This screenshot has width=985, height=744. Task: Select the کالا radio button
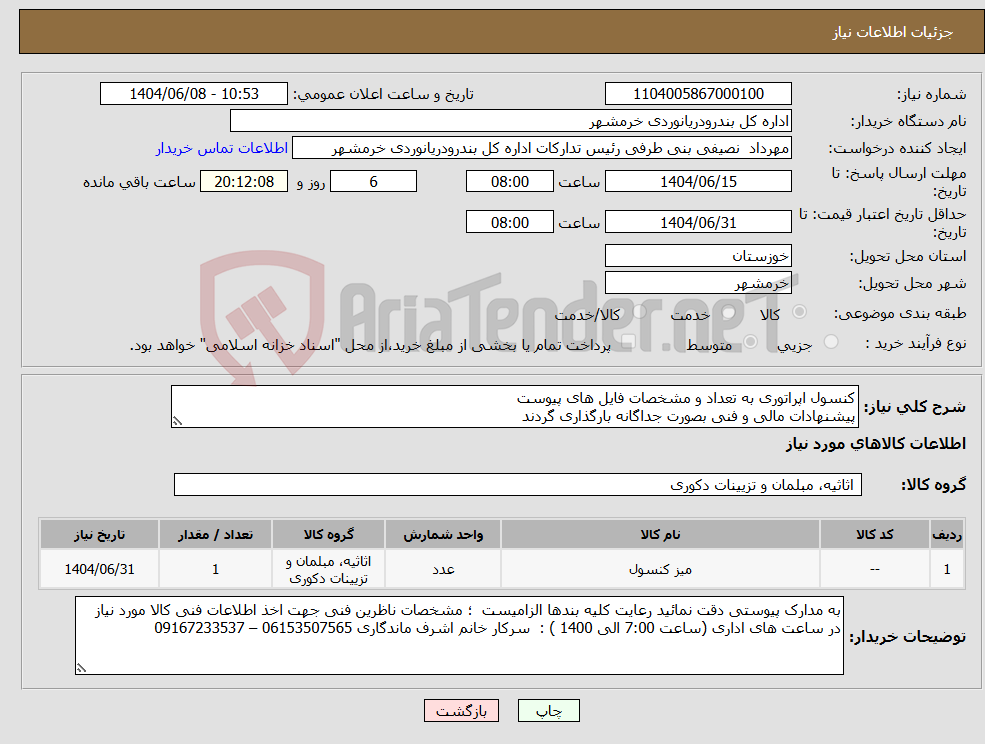coord(800,311)
